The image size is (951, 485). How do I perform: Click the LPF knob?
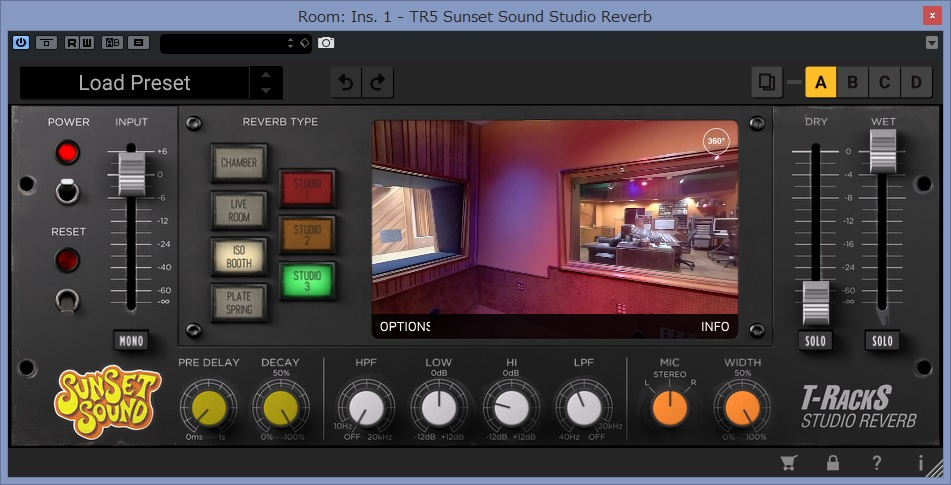[584, 408]
